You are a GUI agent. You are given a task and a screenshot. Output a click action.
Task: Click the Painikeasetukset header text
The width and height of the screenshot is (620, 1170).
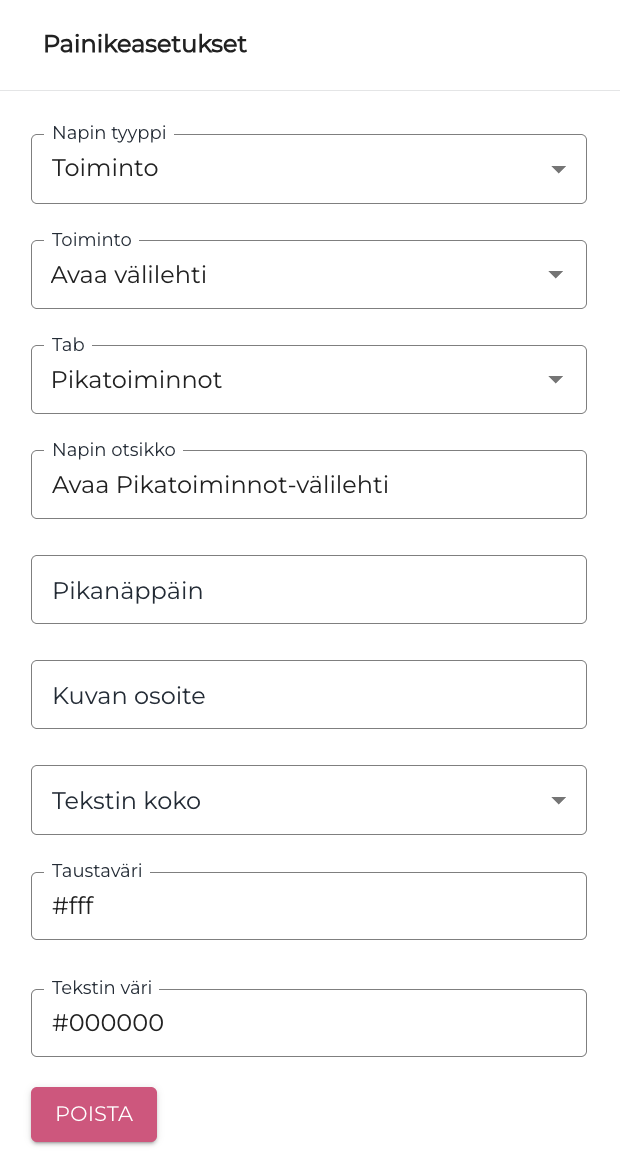pyautogui.click(x=145, y=44)
